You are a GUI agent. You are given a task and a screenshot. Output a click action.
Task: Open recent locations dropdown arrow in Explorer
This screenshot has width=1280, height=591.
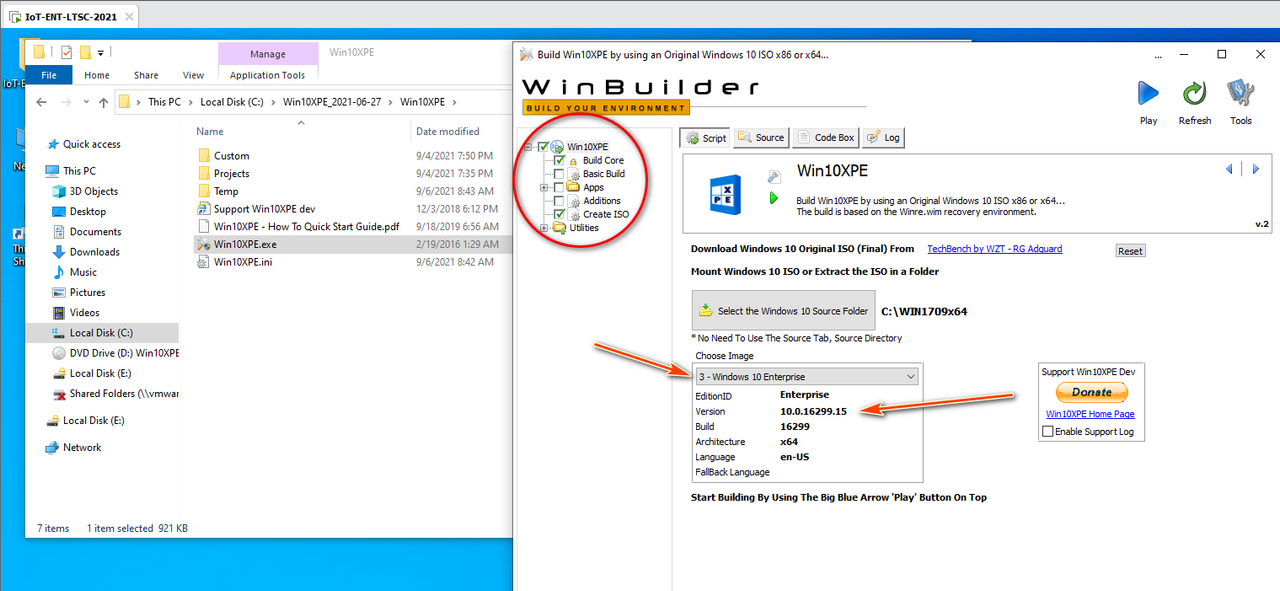(84, 102)
